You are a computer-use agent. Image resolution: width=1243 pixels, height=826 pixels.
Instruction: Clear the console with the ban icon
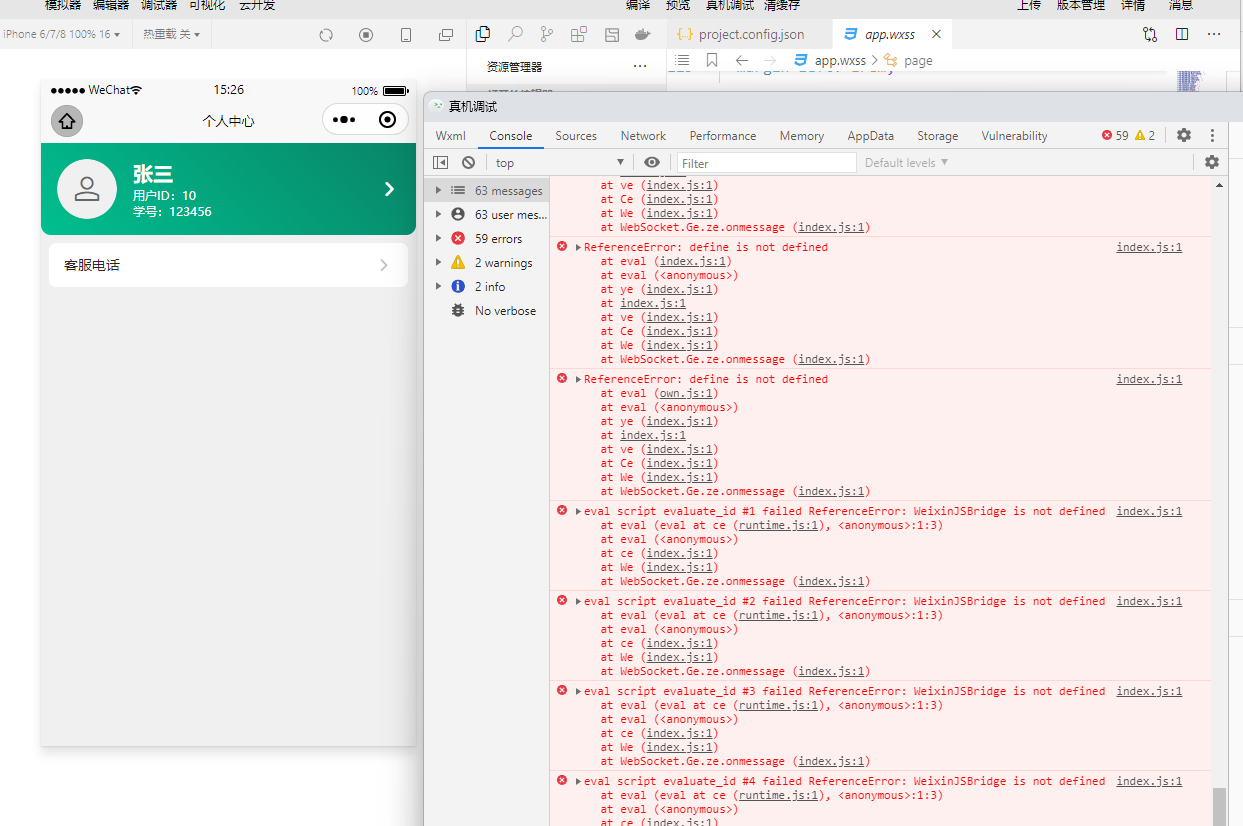(468, 163)
